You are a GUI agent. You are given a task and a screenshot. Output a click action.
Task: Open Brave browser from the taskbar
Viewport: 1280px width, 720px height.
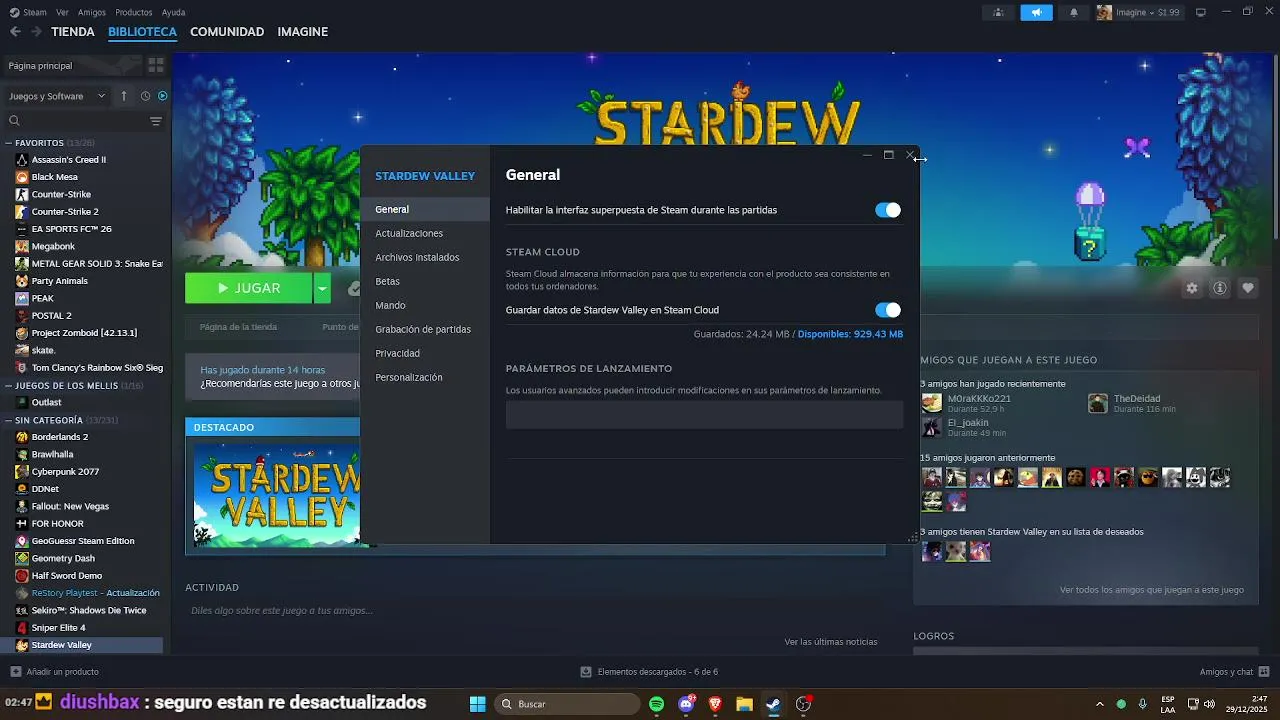[715, 704]
